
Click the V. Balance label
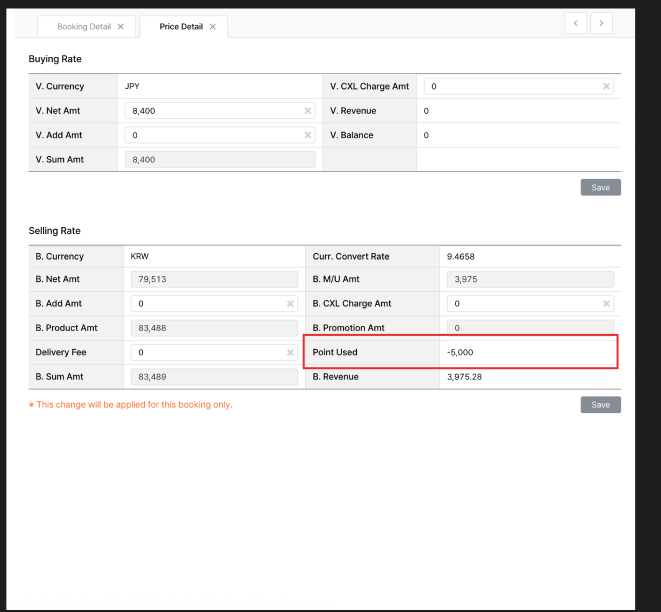pos(352,135)
